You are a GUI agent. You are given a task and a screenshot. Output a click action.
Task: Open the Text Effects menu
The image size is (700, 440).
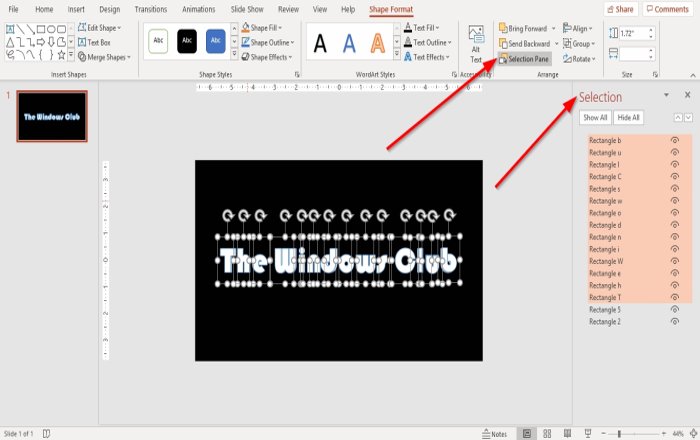click(426, 57)
